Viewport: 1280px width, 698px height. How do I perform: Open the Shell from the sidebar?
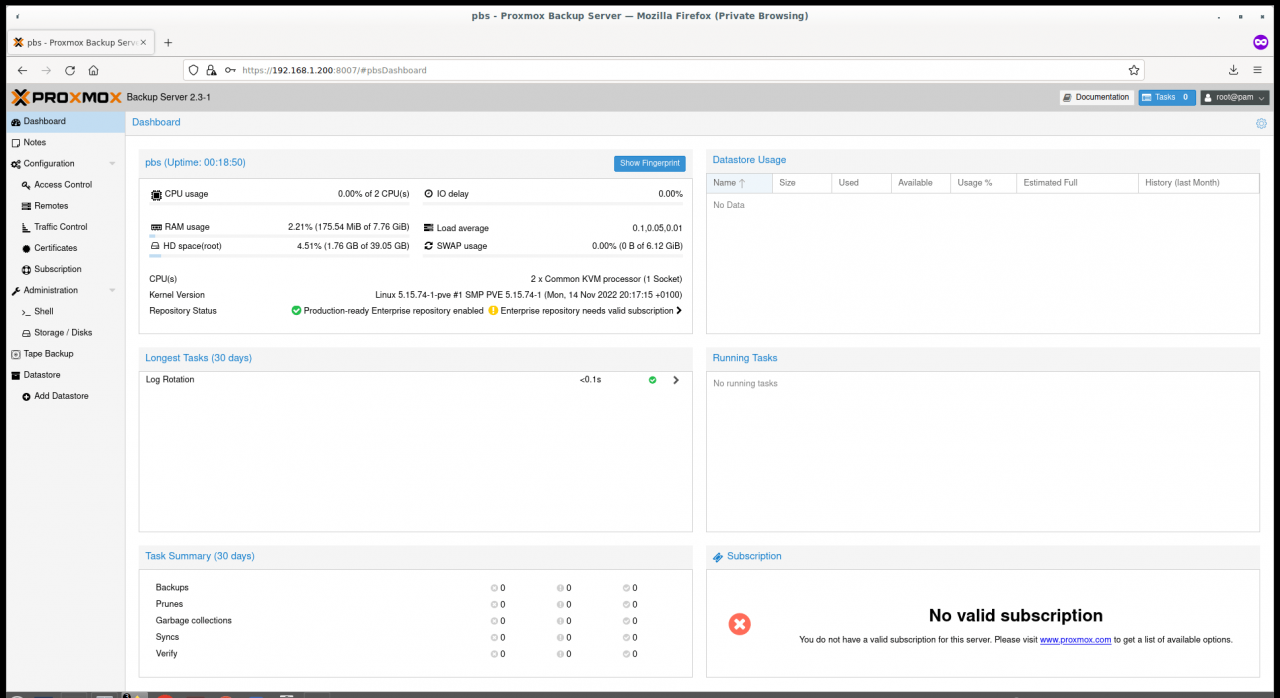pos(44,311)
